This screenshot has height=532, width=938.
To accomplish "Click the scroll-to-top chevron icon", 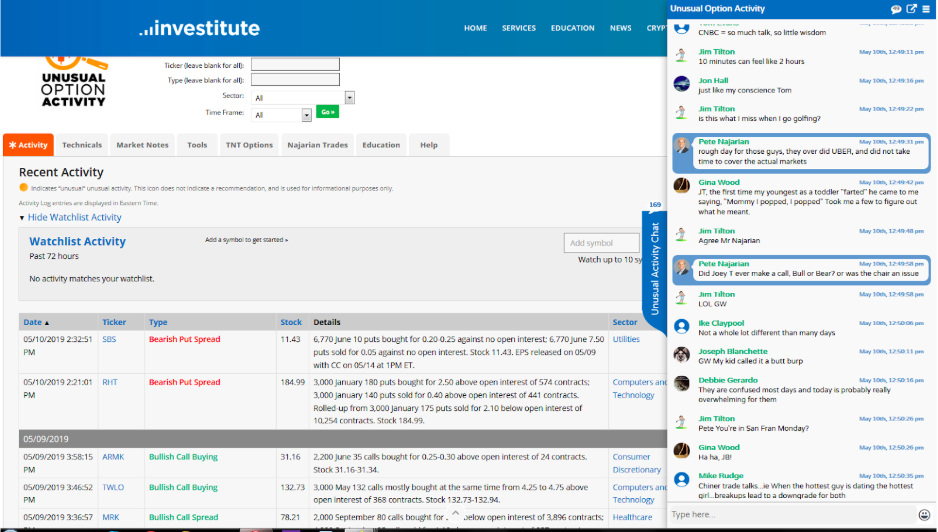I will 456,513.
